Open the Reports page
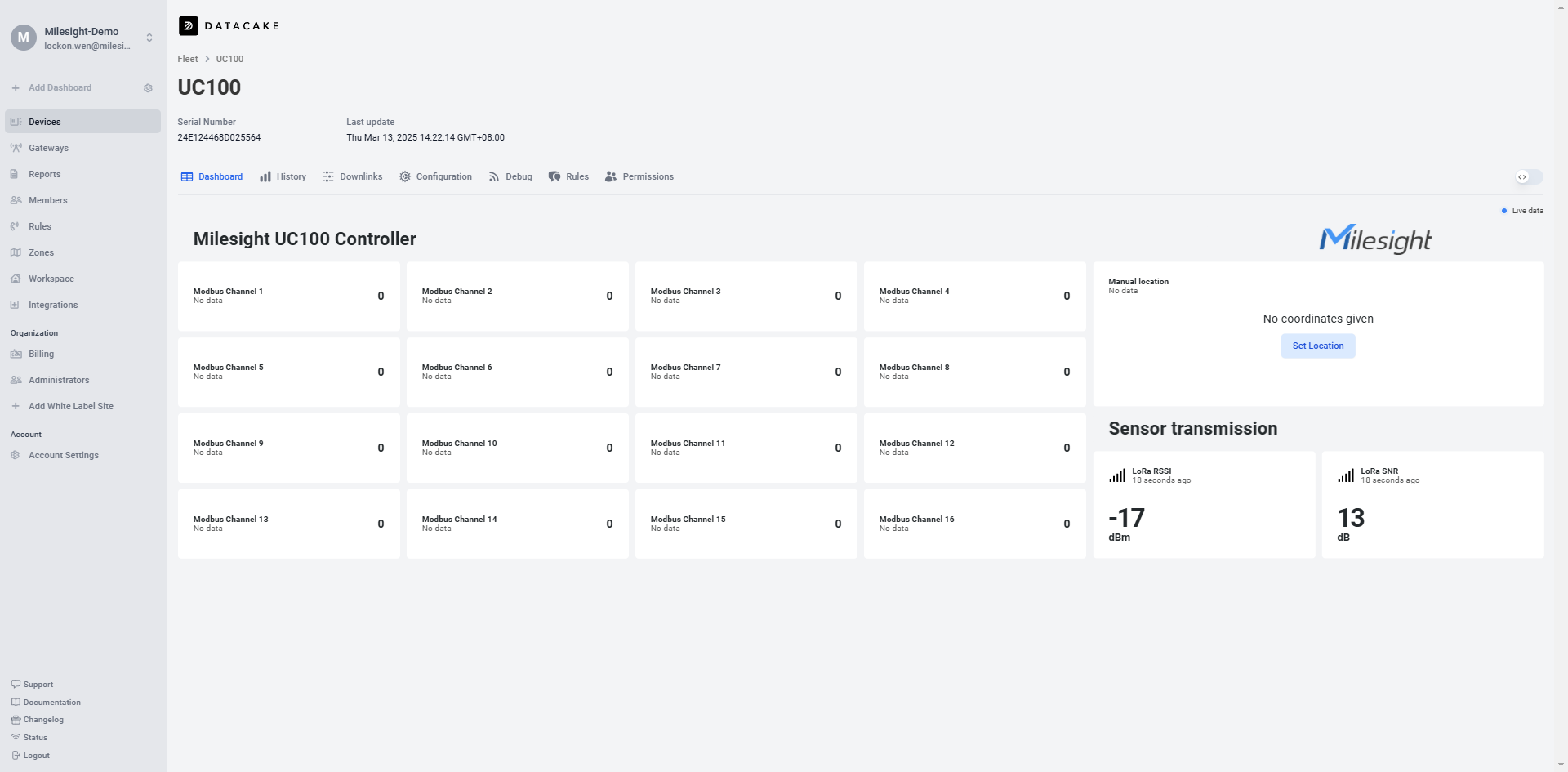 click(82, 174)
